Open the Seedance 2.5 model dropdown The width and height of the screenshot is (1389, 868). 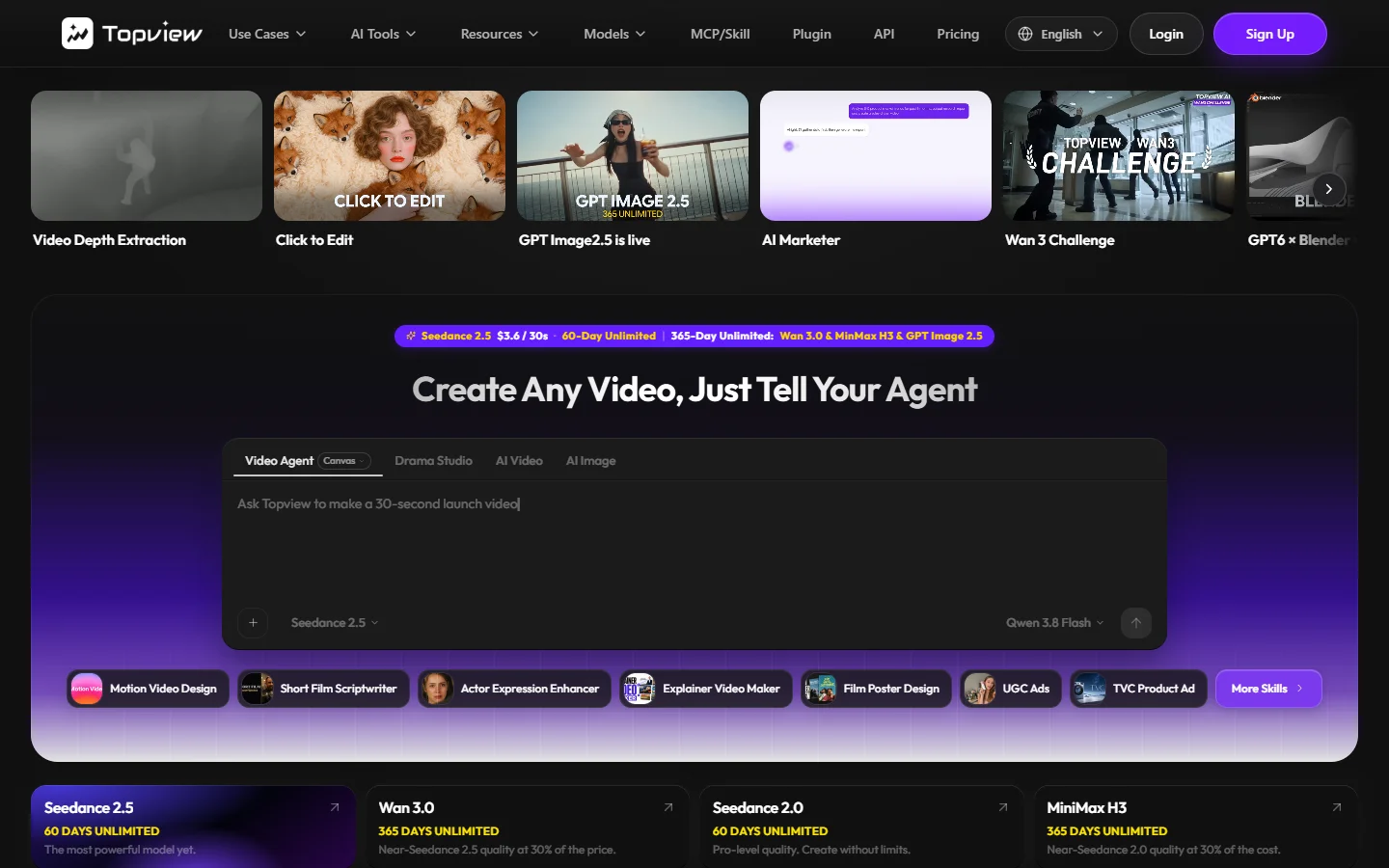(335, 623)
